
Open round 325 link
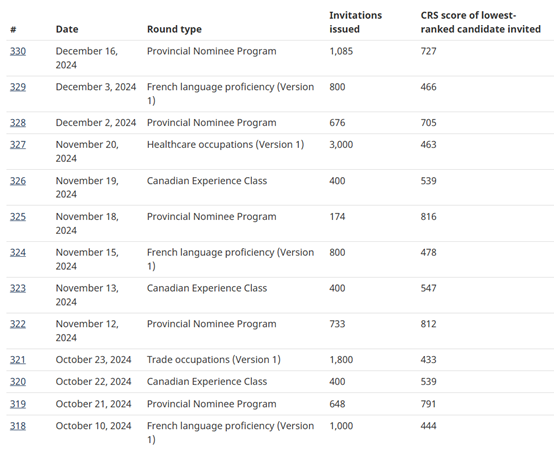click(18, 217)
